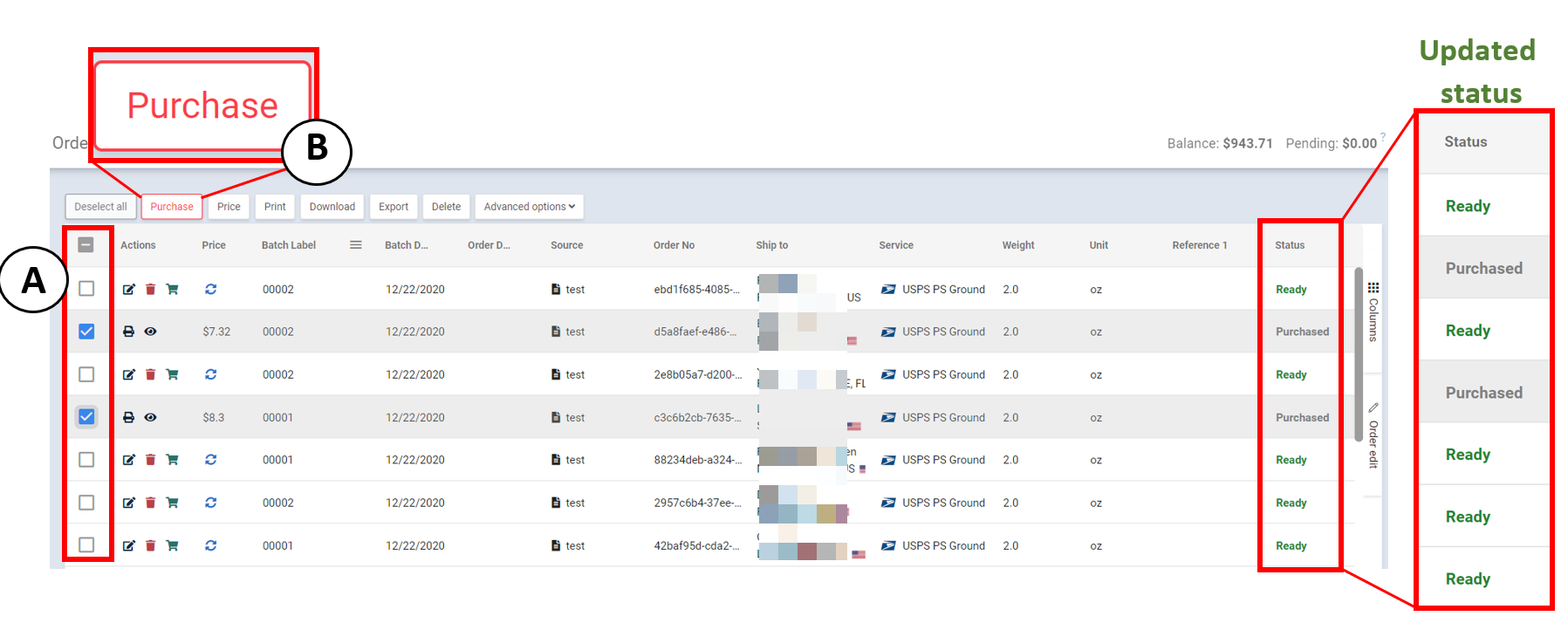Click the Price toolbar button
Viewport: 1568px width, 623px height.
coord(229,207)
